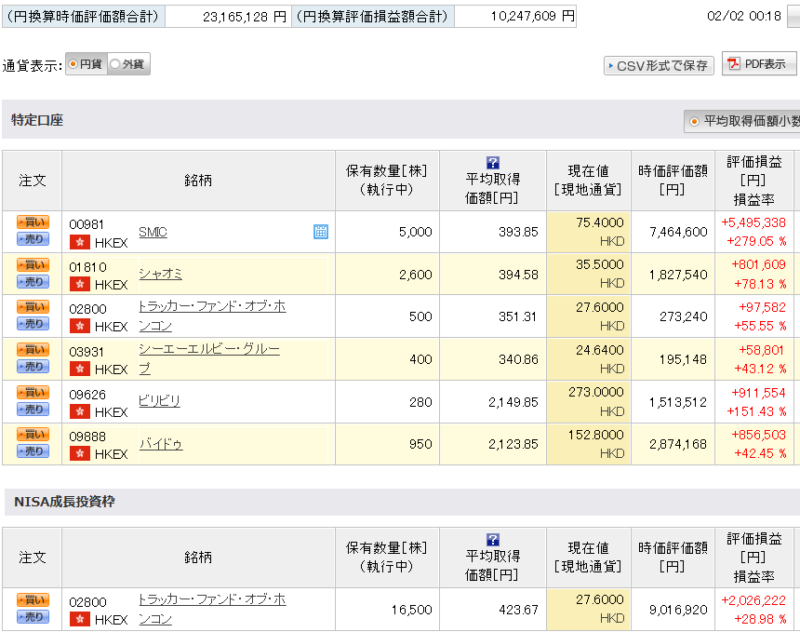Click help icon above 平均取得価額 in 特定口座 table

point(492,163)
